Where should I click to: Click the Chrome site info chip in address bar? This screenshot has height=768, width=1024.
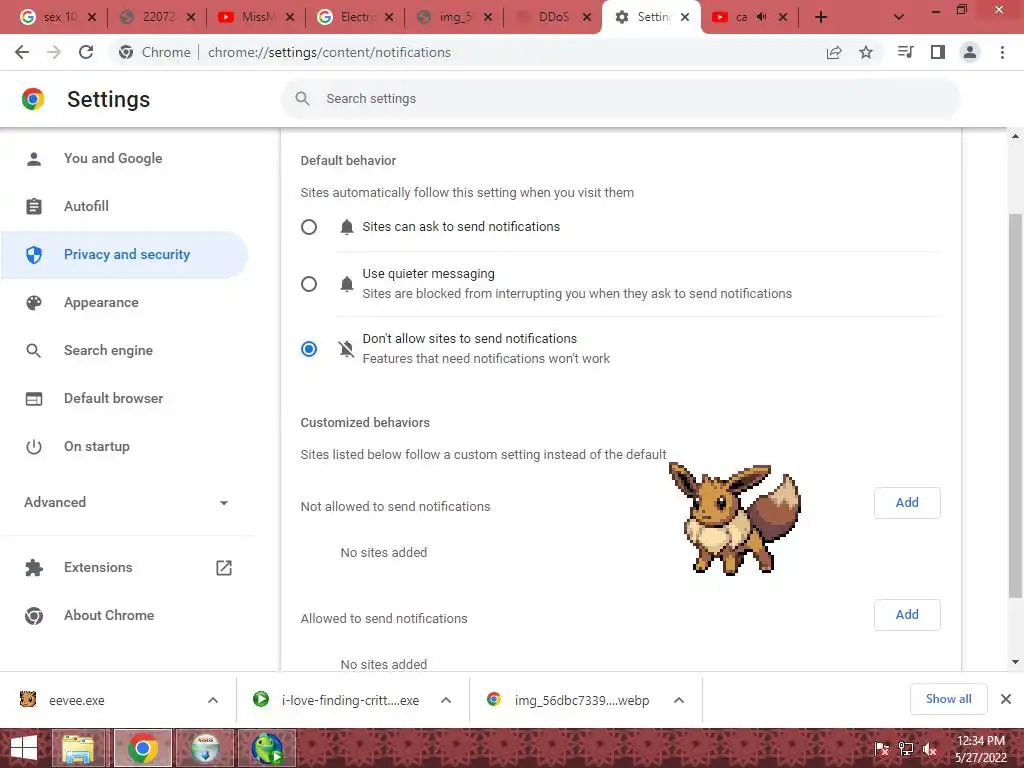pos(155,52)
